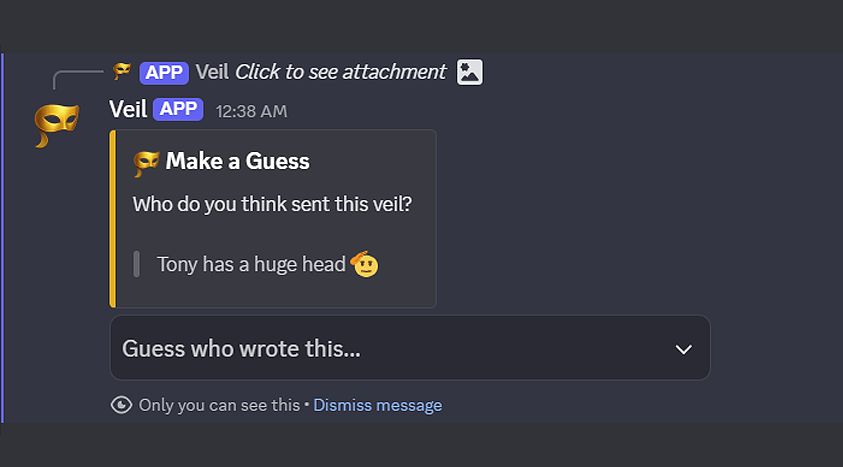Viewport: 843px width, 467px height.
Task: Click the 12:38 AM timestamp
Action: (x=251, y=111)
